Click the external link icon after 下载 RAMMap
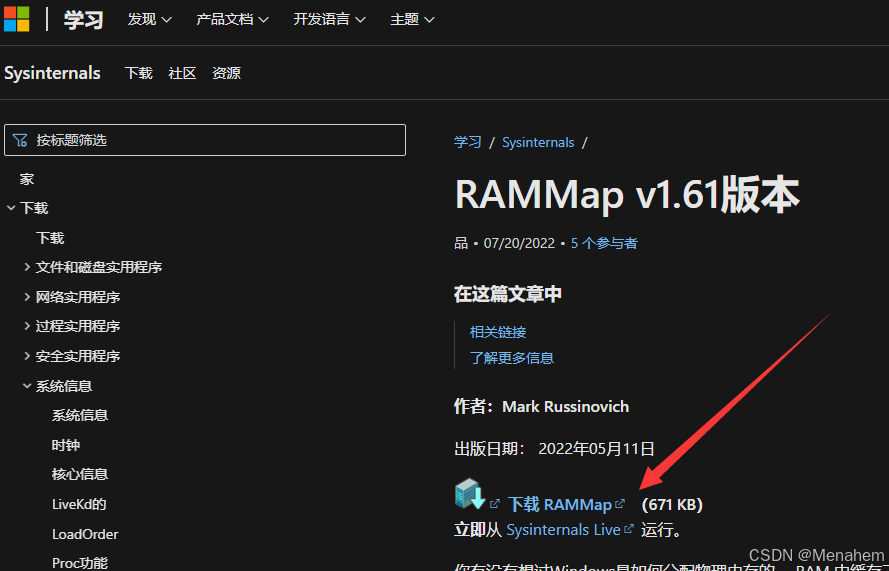Viewport: 889px width, 571px height. pyautogui.click(x=620, y=503)
